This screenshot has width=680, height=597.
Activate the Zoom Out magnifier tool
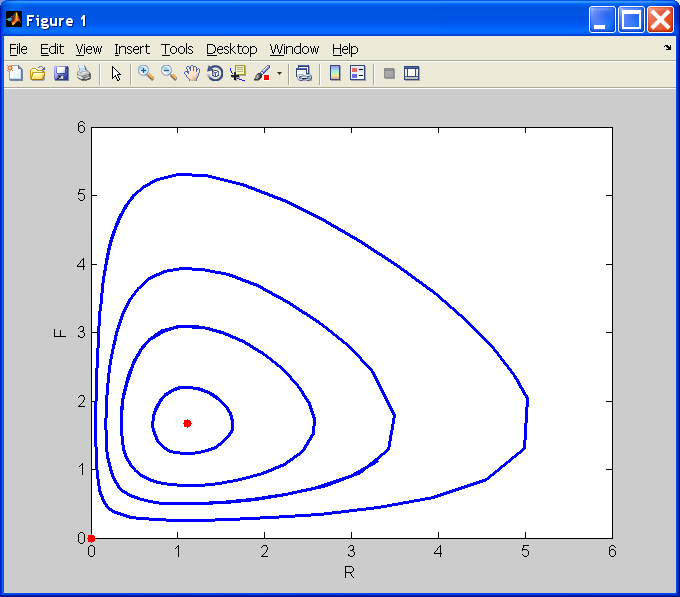pos(169,73)
